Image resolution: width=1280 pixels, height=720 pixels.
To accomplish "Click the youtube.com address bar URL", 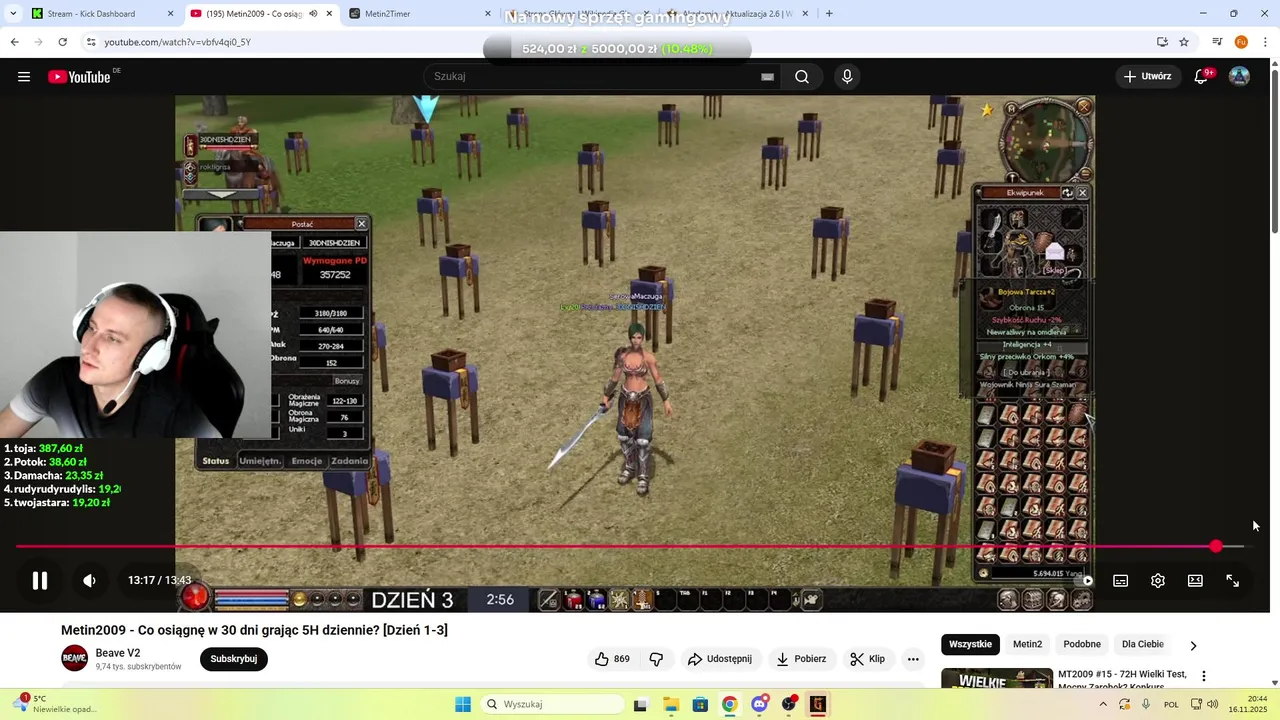I will 178,42.
